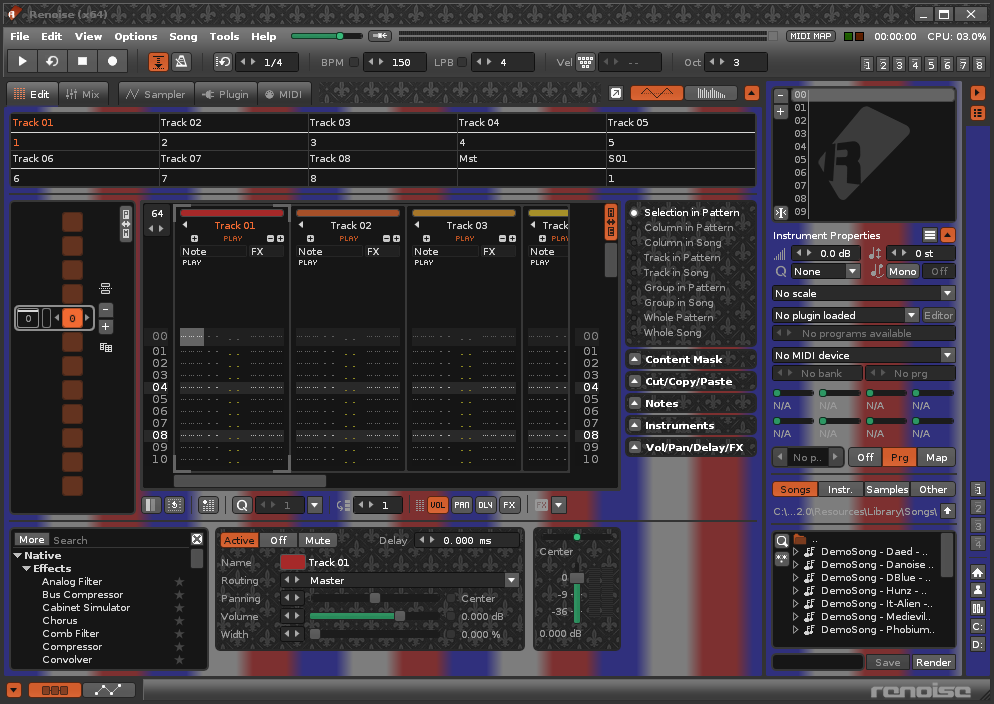The height and width of the screenshot is (704, 994).
Task: Open the quantize None dropdown
Action: click(826, 271)
